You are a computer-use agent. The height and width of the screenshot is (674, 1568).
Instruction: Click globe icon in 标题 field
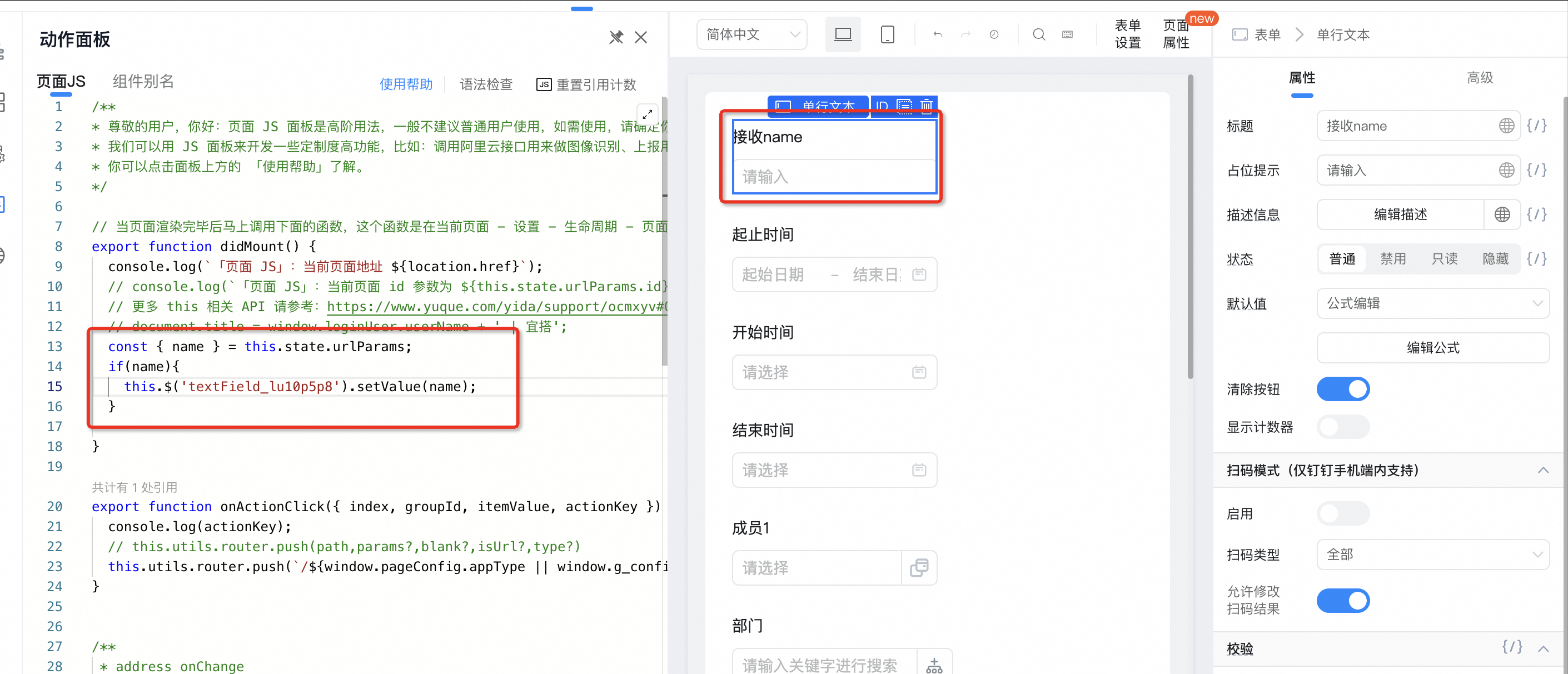point(1506,126)
